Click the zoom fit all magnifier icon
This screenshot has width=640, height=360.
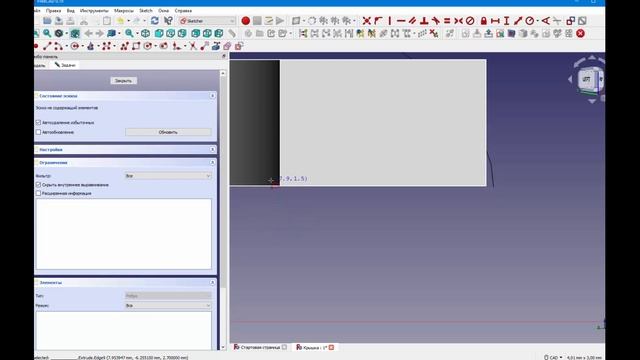tap(47, 33)
